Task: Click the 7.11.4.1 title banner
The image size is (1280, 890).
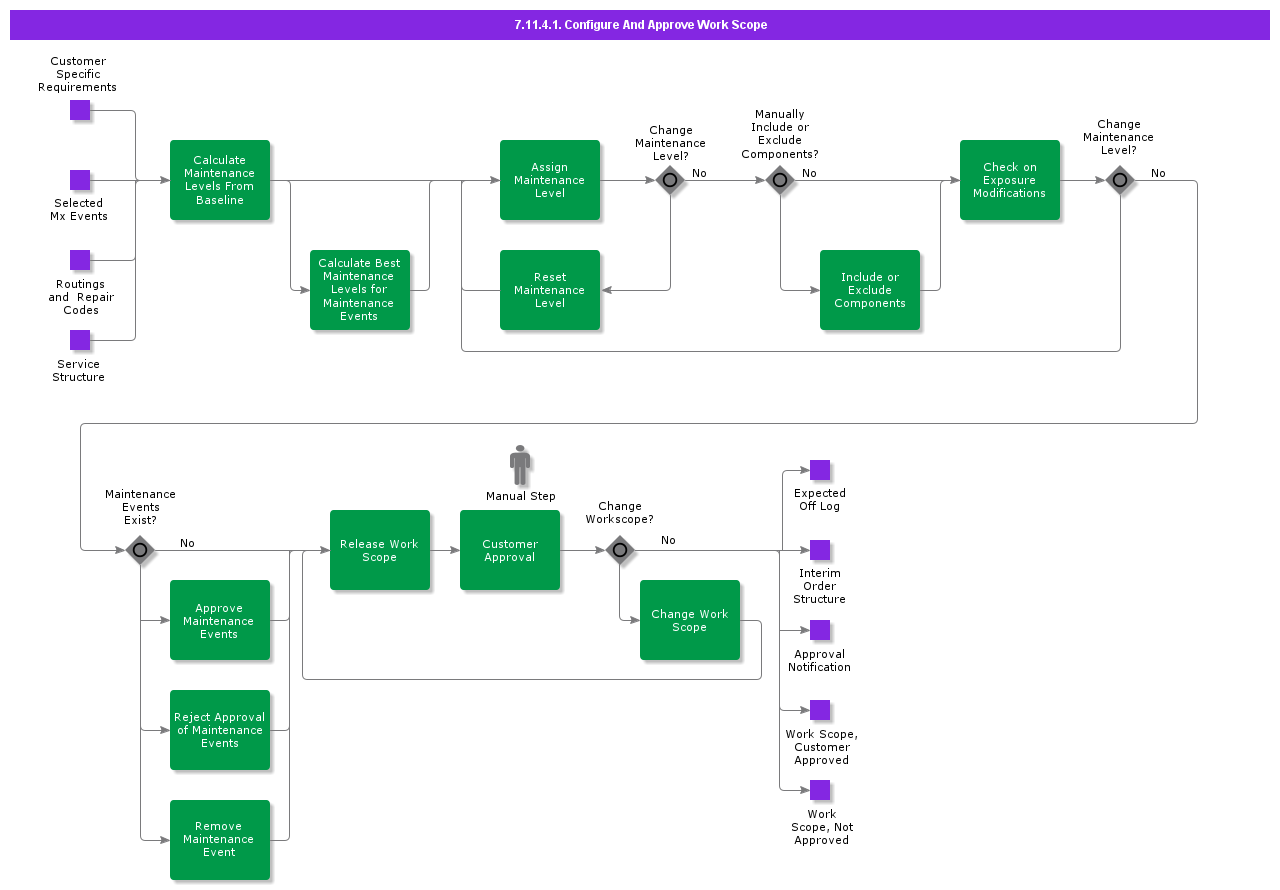Action: click(640, 24)
